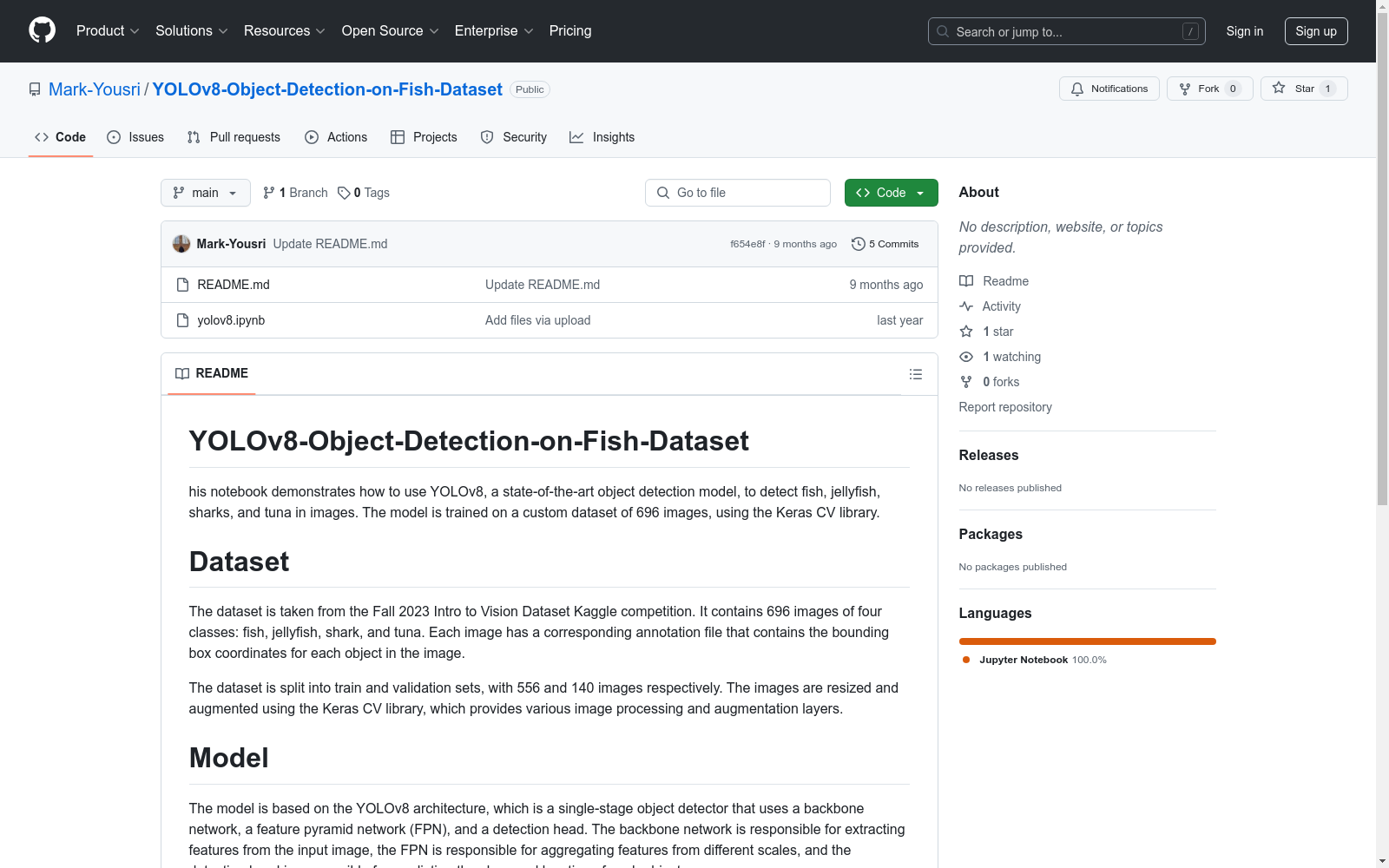Switch to the Projects tab
Screen dimensions: 1389x868
point(424,137)
